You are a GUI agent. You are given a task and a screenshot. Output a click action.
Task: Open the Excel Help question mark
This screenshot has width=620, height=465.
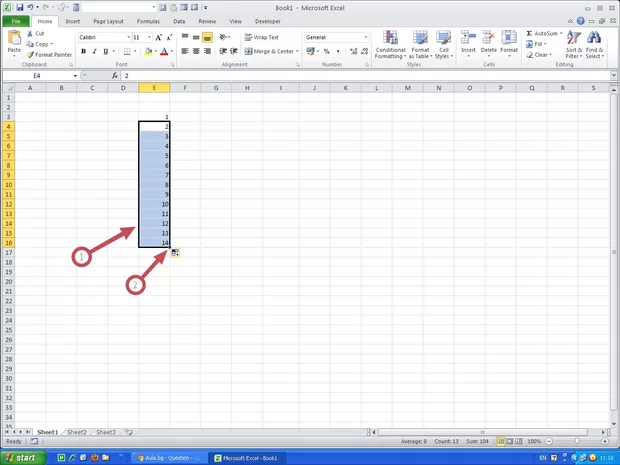(x=580, y=21)
